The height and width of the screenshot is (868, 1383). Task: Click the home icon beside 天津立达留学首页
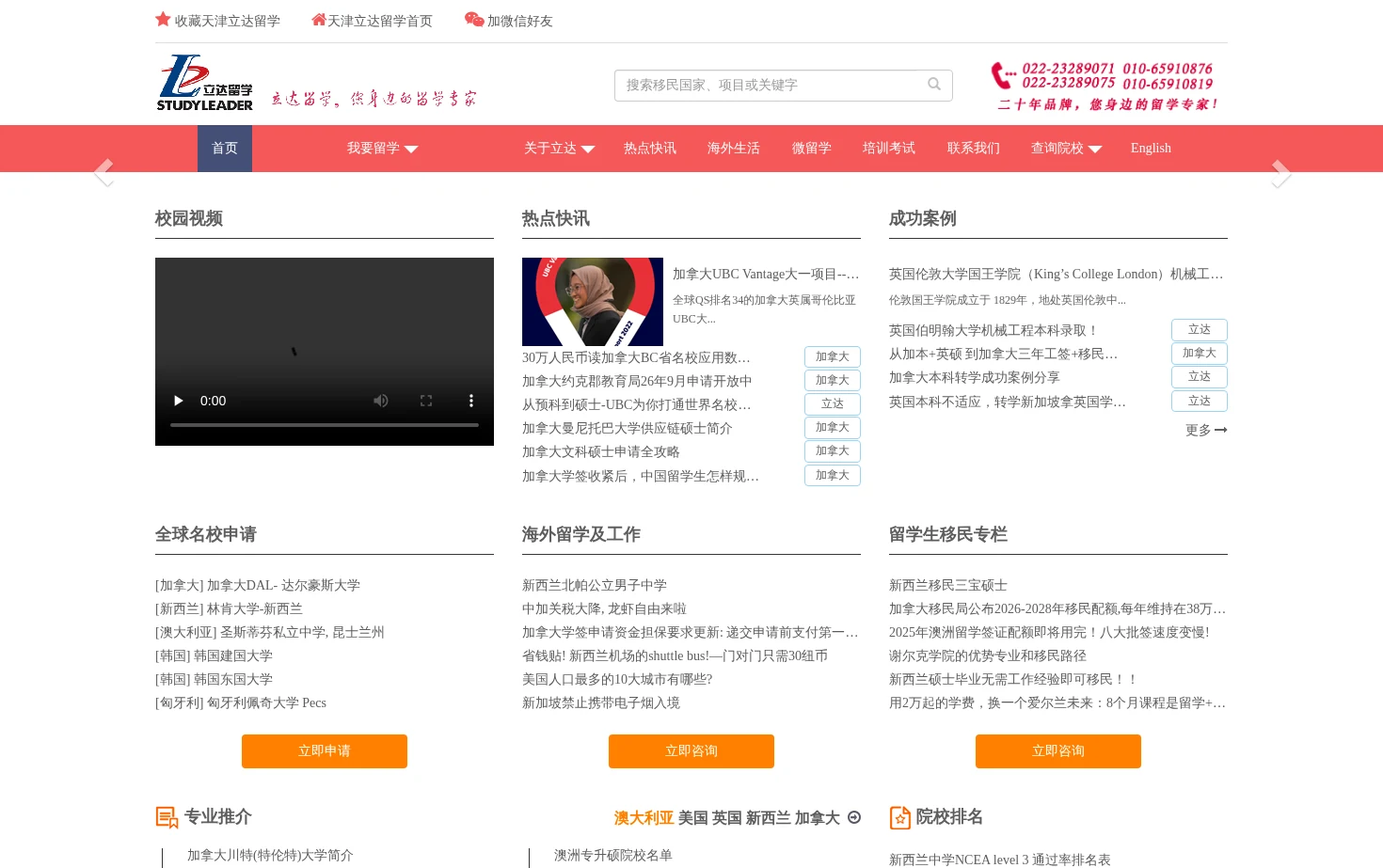pyautogui.click(x=319, y=20)
